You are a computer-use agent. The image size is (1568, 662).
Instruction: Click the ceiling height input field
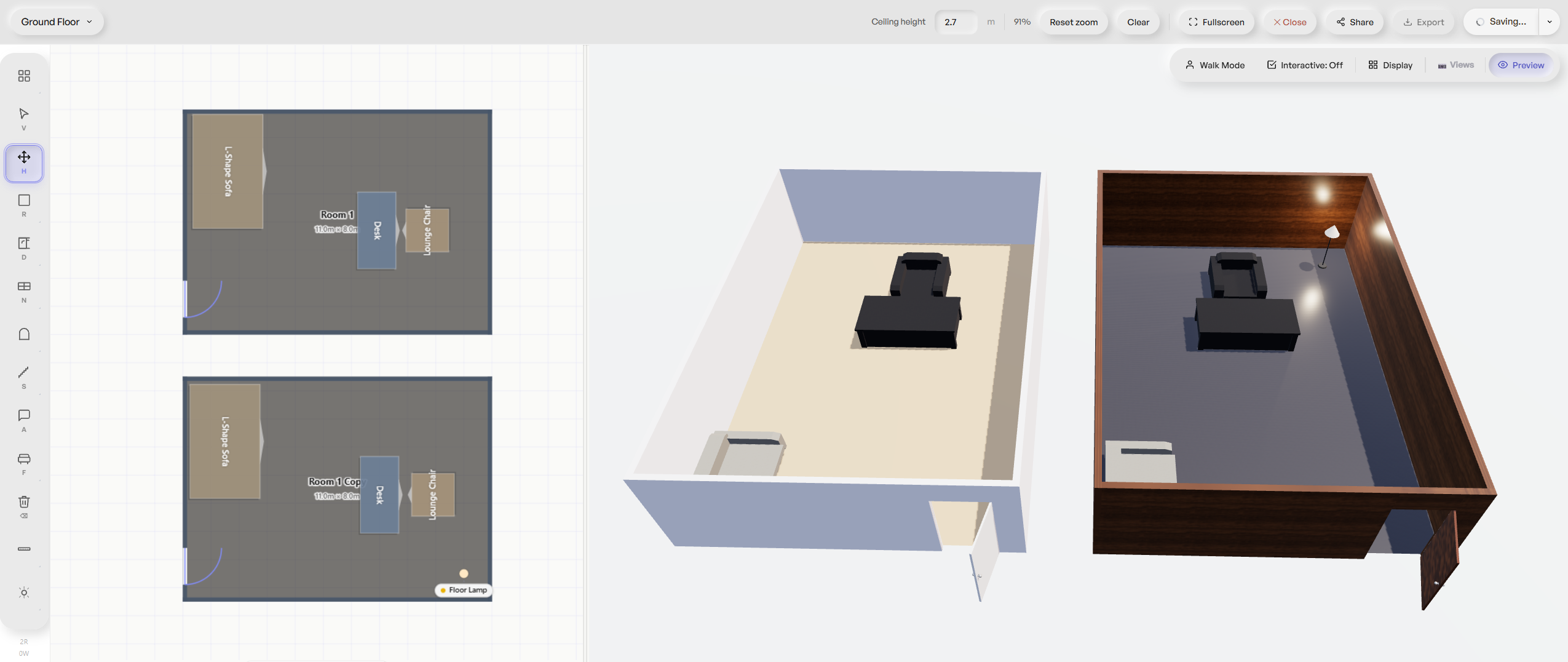(956, 22)
